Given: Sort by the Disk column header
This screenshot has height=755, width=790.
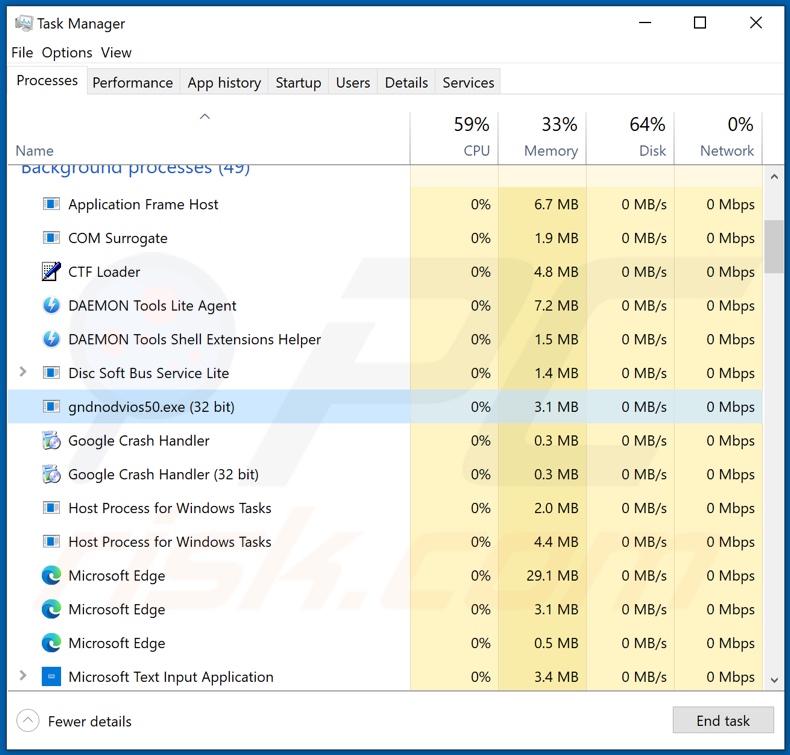Looking at the screenshot, I should [630, 138].
